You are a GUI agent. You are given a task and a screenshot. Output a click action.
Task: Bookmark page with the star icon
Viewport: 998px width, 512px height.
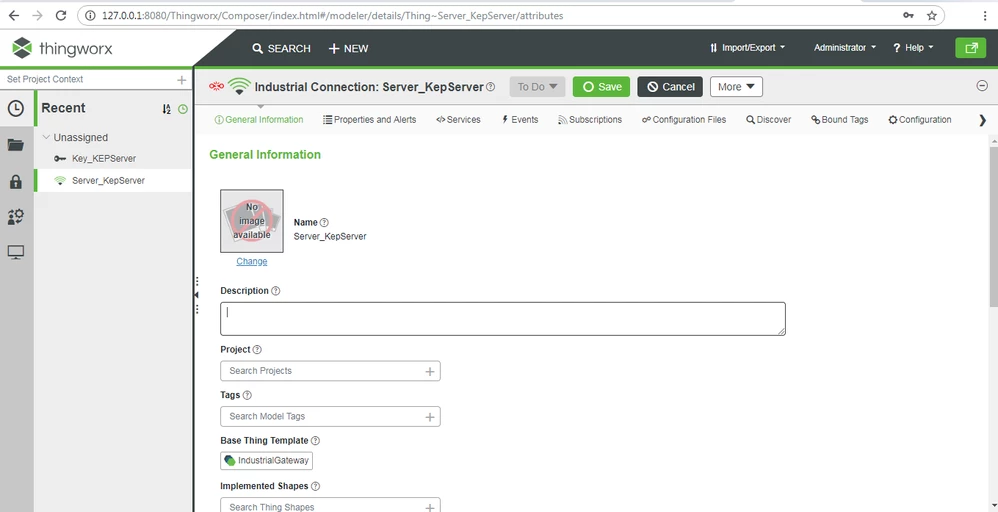(x=932, y=15)
